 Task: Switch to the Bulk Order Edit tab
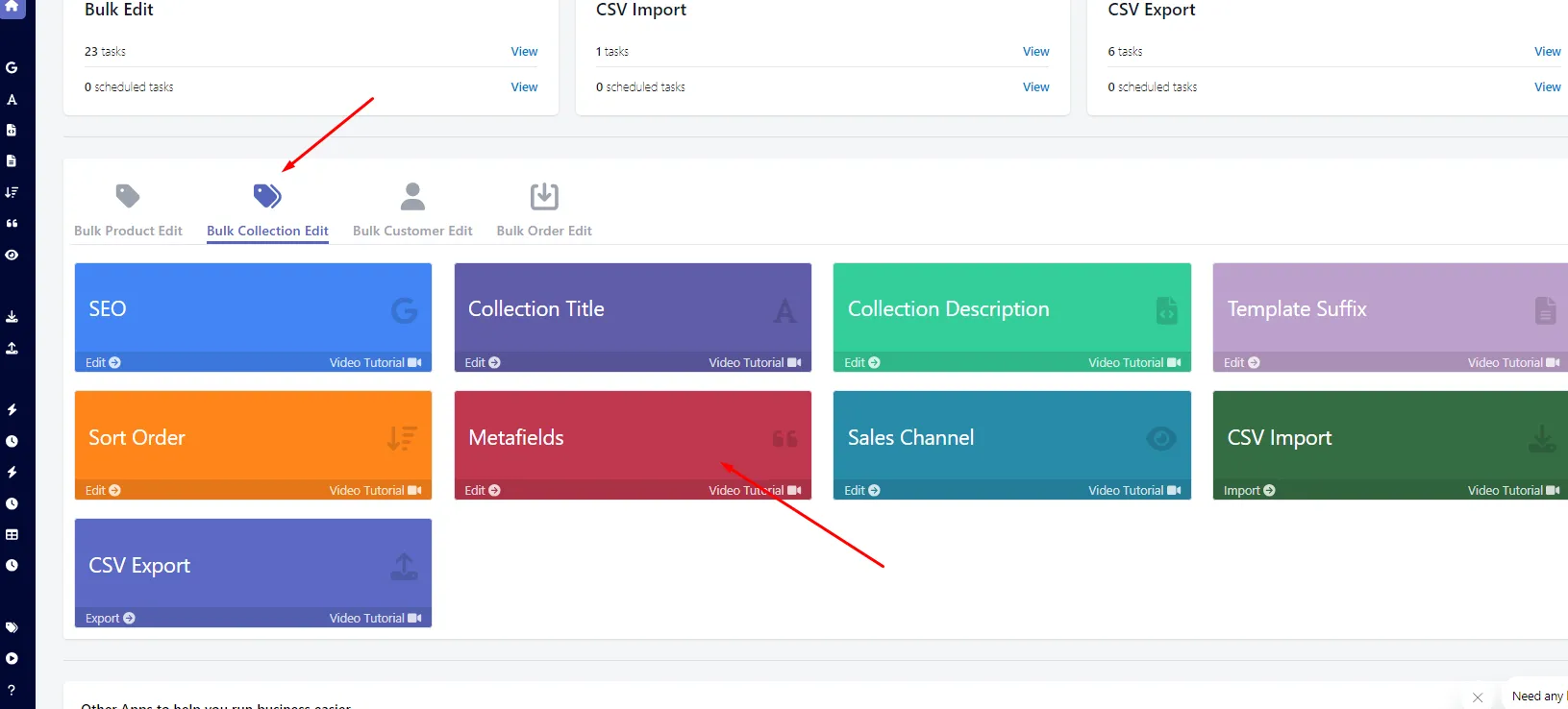544,210
